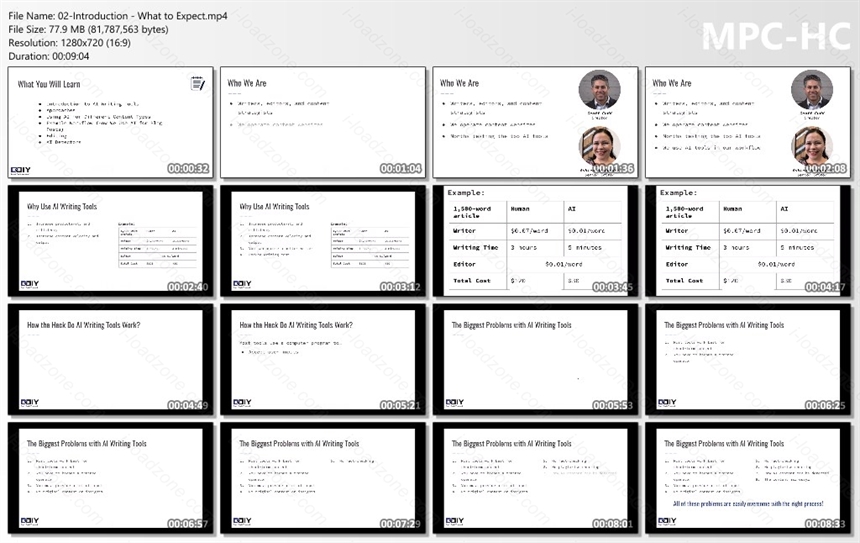This screenshot has width=860, height=543.
Task: Open the thumbnail at 00:04:49
Action: (x=111, y=359)
